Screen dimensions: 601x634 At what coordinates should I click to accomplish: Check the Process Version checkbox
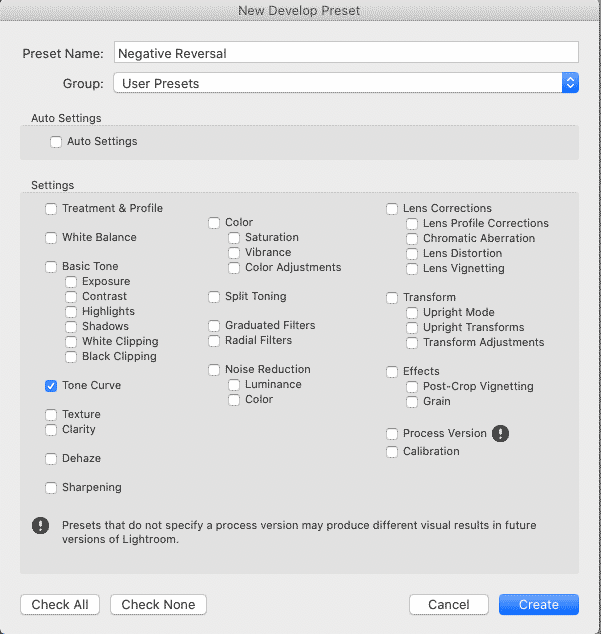coord(392,434)
